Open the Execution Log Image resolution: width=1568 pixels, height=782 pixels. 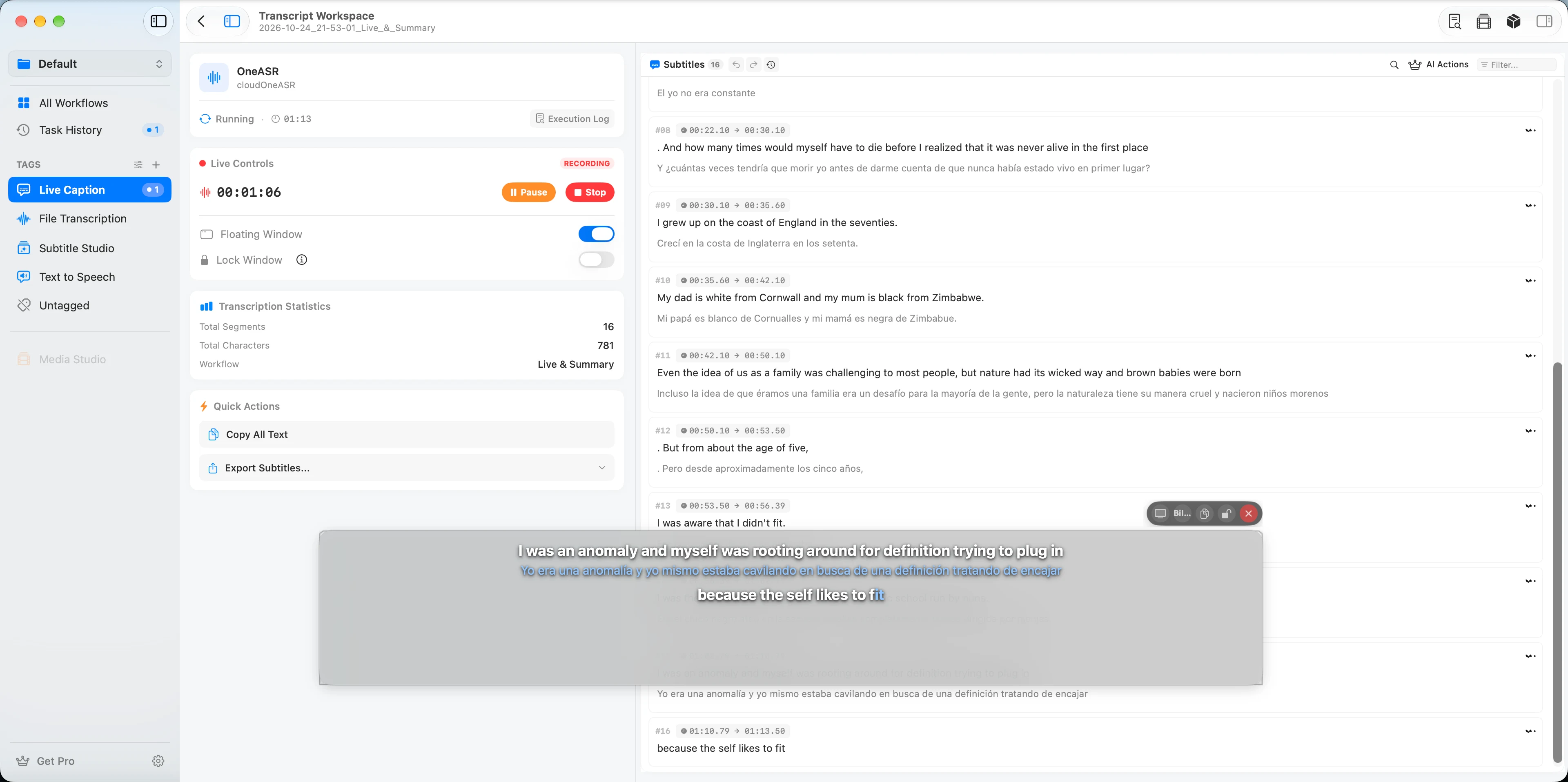tap(572, 119)
